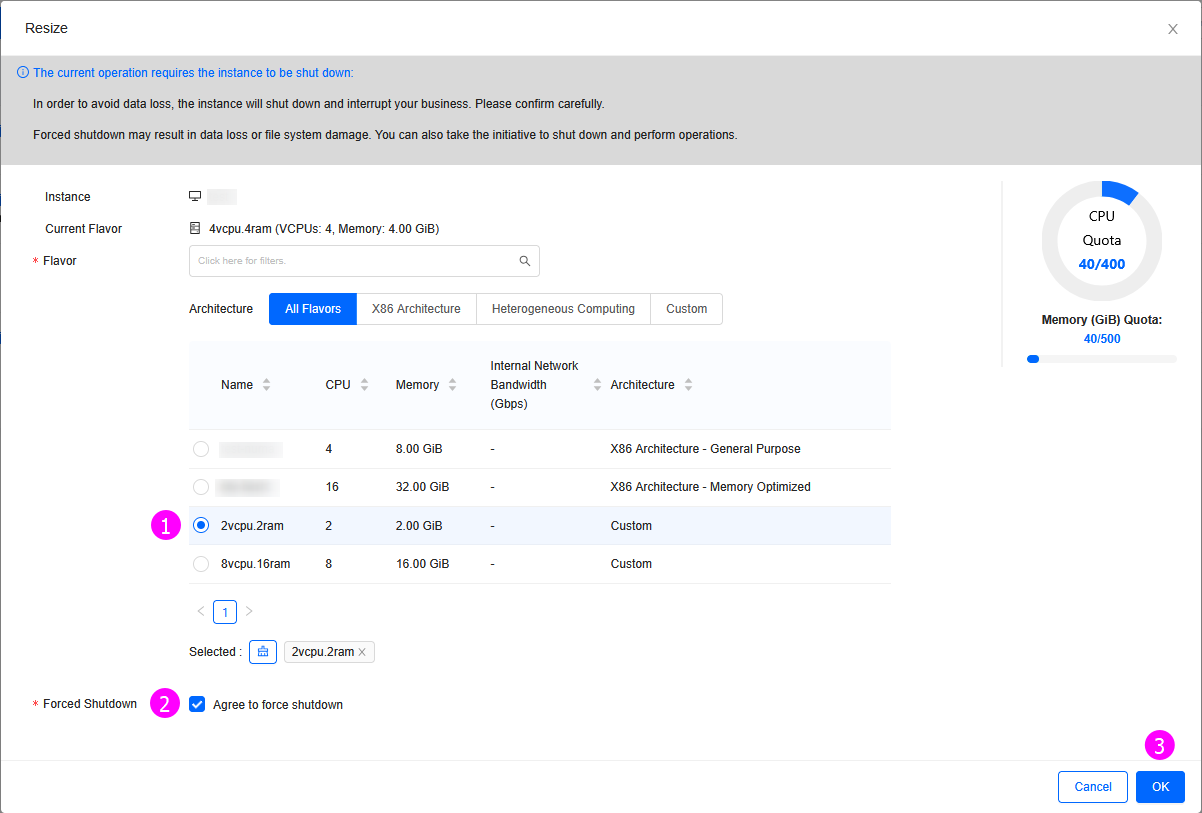Click the 32.00 GiB memory value
The image size is (1202, 813).
tap(422, 487)
